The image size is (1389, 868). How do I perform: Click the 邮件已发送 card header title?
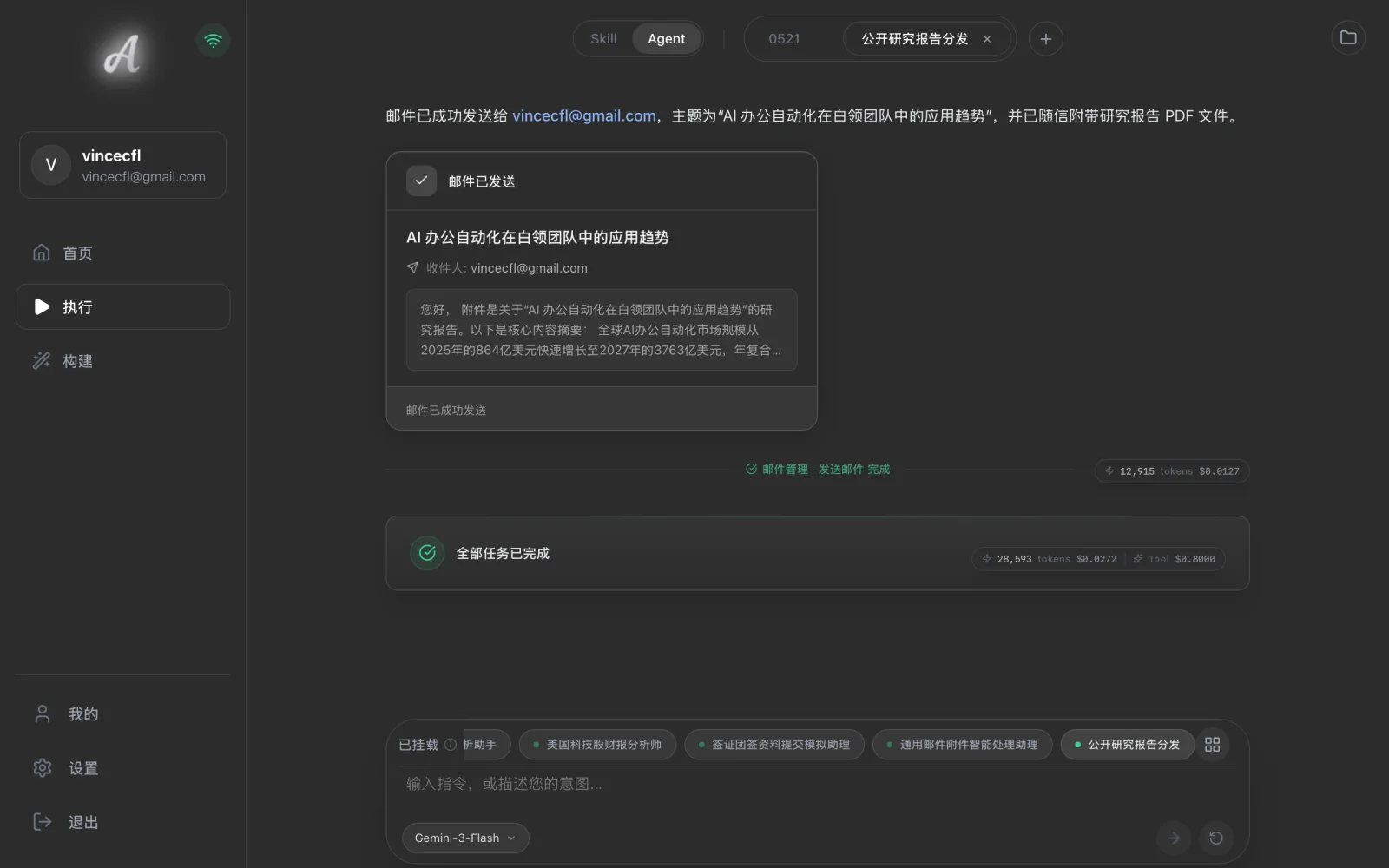pyautogui.click(x=482, y=181)
